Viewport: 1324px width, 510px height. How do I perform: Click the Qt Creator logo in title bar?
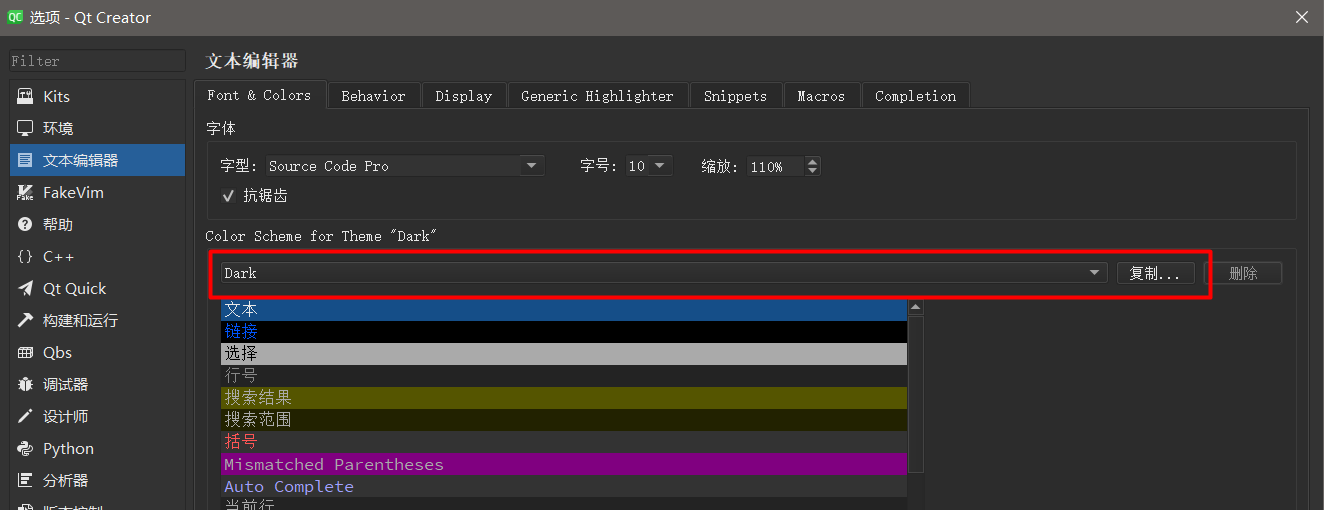(x=15, y=17)
